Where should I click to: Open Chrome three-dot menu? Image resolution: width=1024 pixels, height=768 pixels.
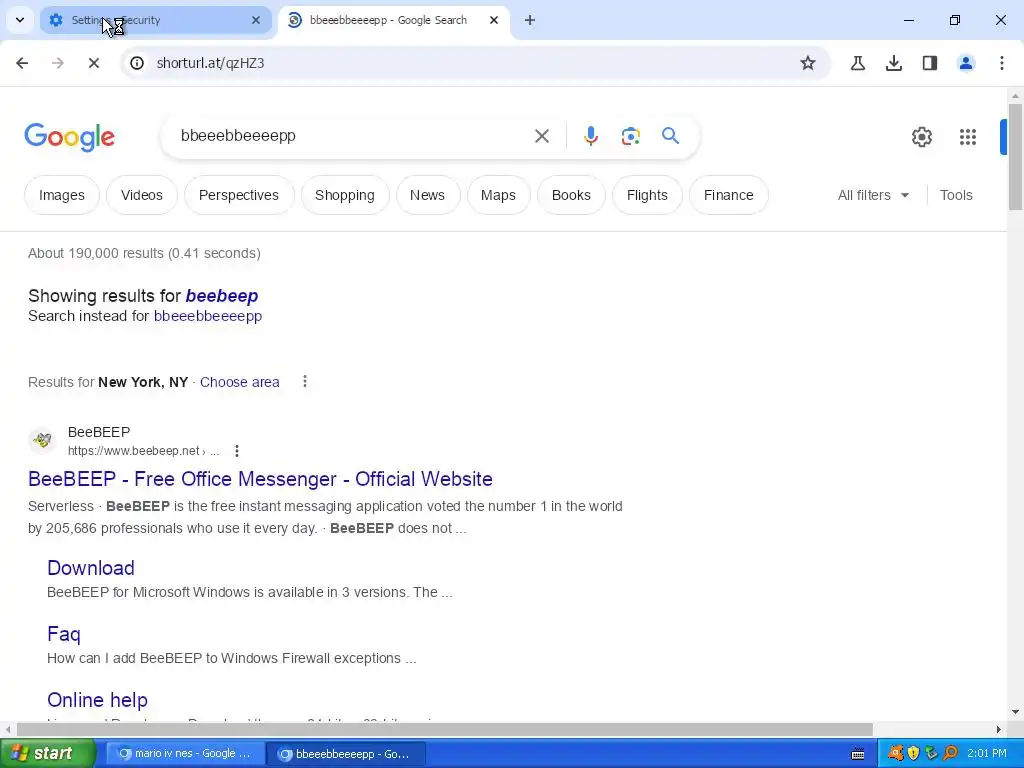(x=1002, y=63)
